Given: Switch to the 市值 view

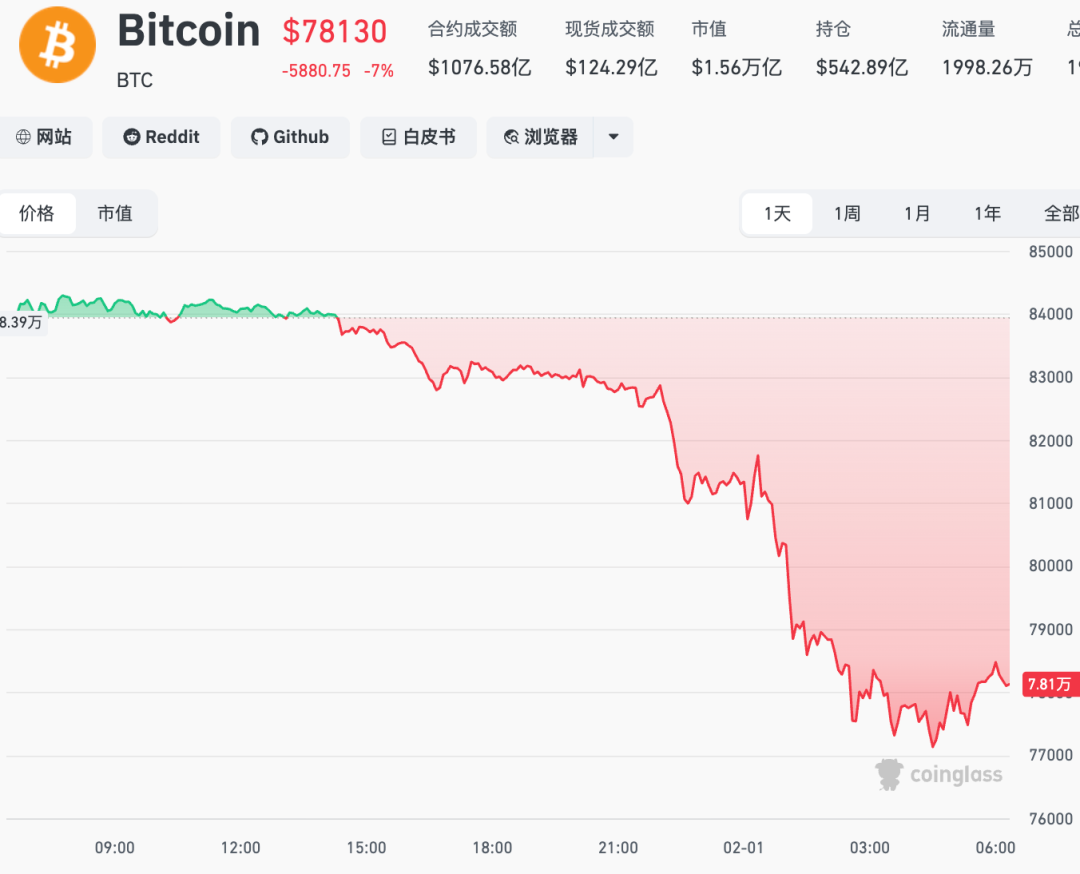Looking at the screenshot, I should 116,213.
